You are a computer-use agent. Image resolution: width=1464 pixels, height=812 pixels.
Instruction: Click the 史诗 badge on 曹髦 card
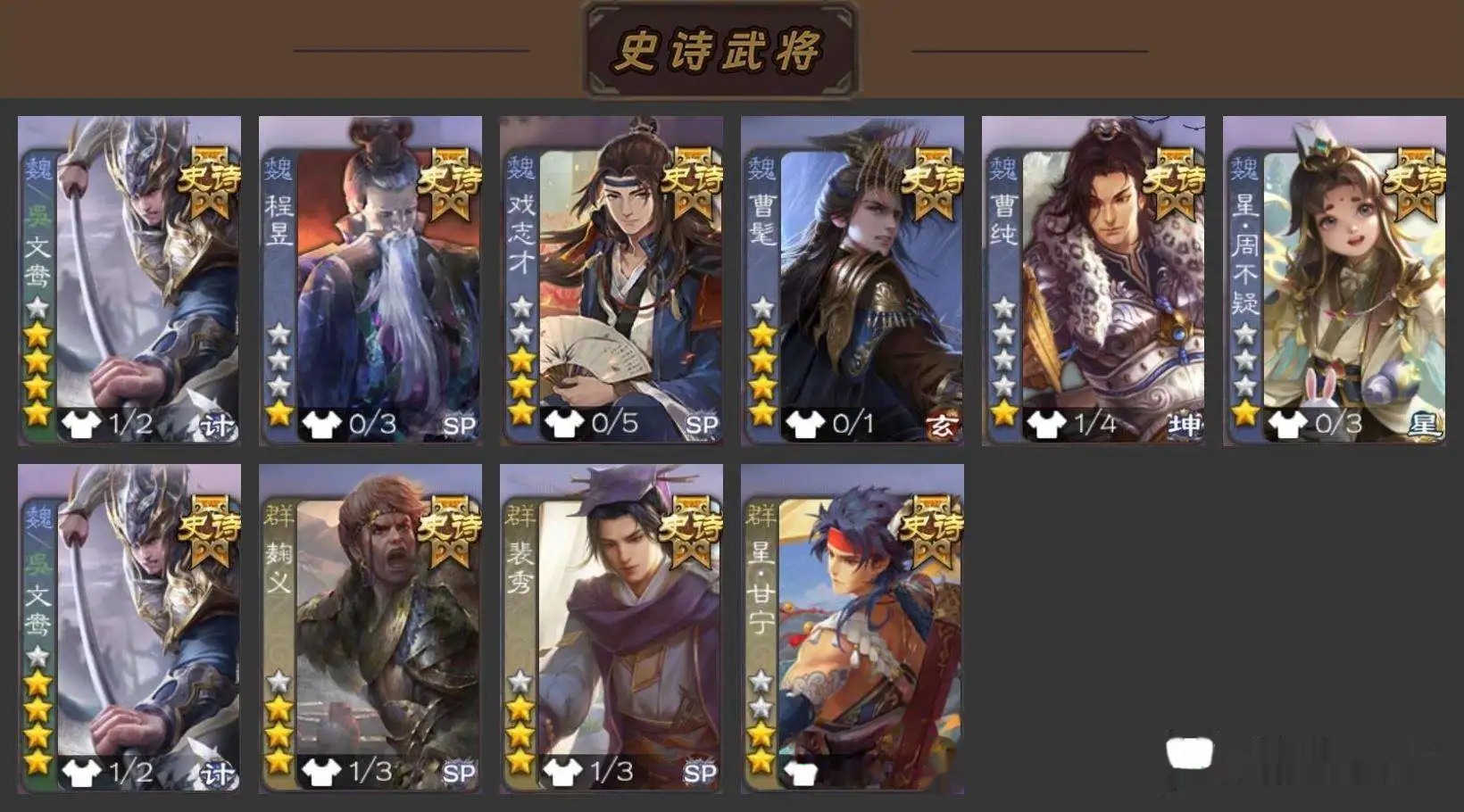(931, 183)
